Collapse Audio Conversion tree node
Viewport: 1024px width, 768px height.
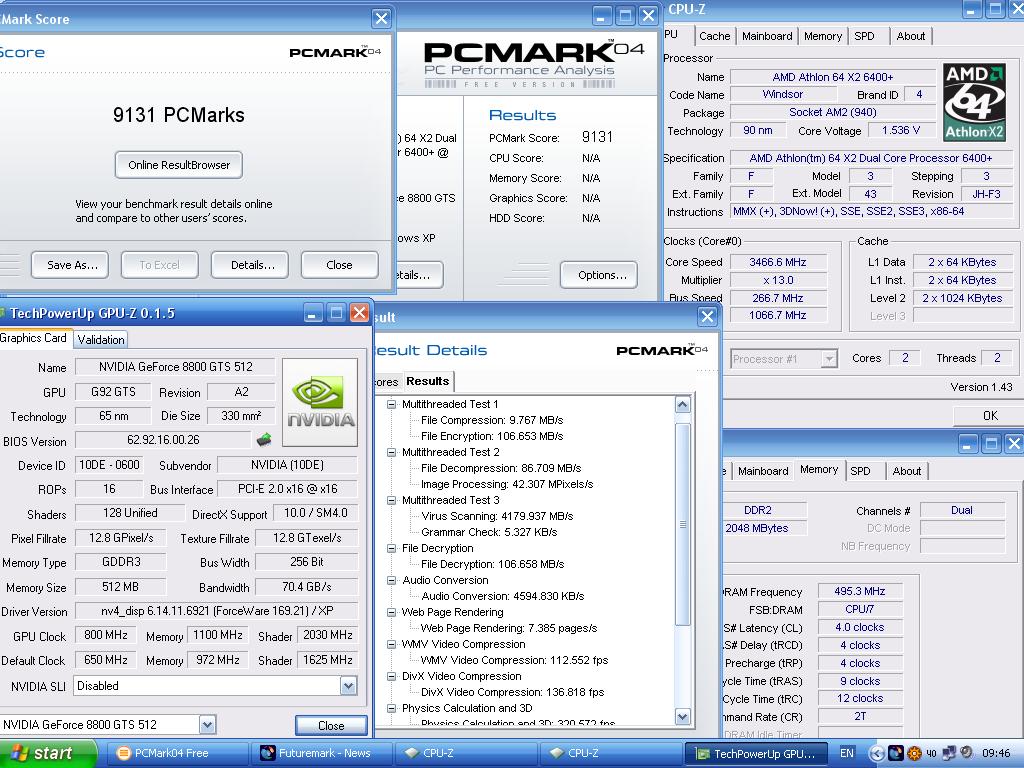click(x=391, y=580)
